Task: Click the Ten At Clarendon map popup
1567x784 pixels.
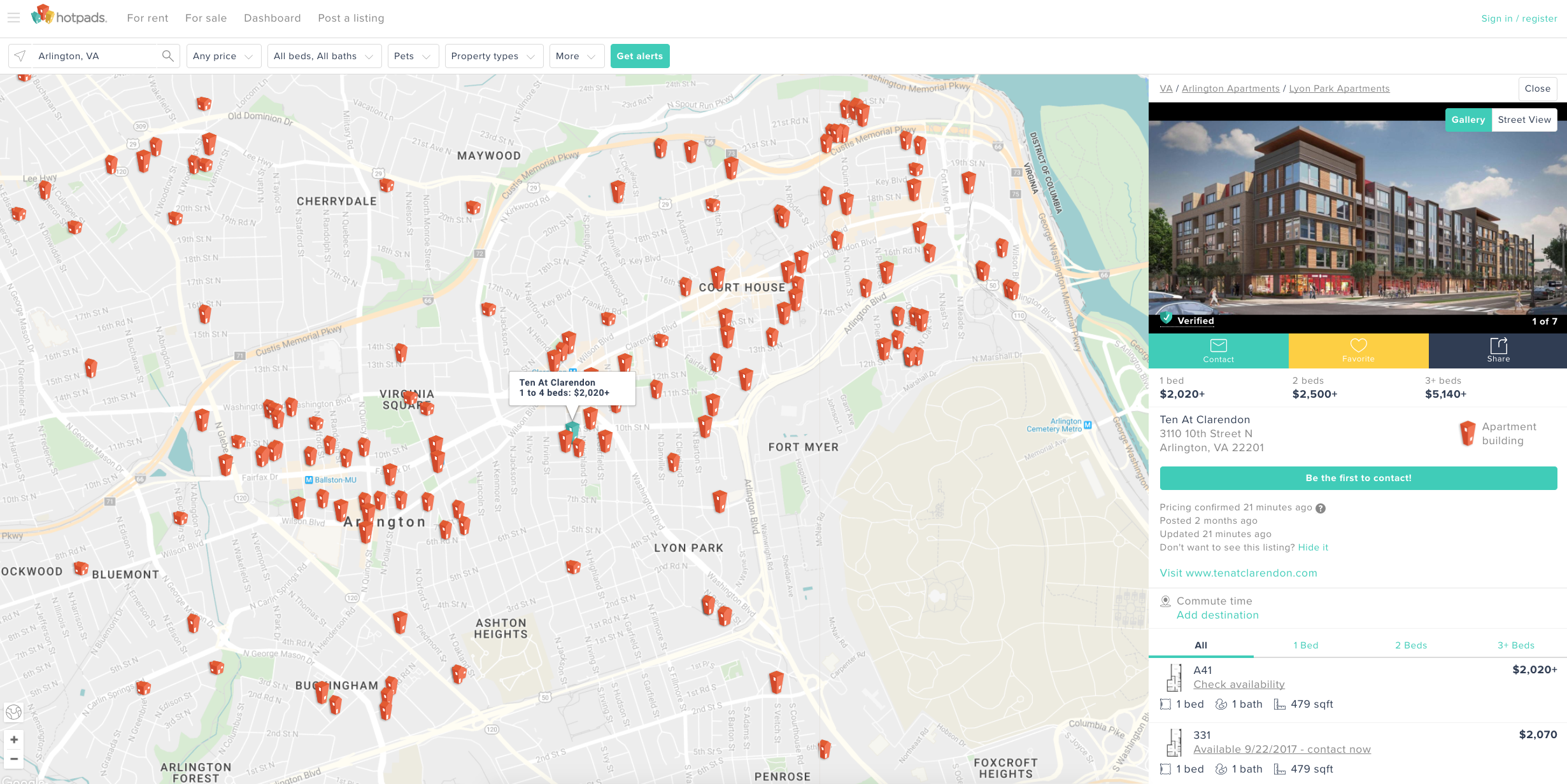Action: click(x=572, y=388)
